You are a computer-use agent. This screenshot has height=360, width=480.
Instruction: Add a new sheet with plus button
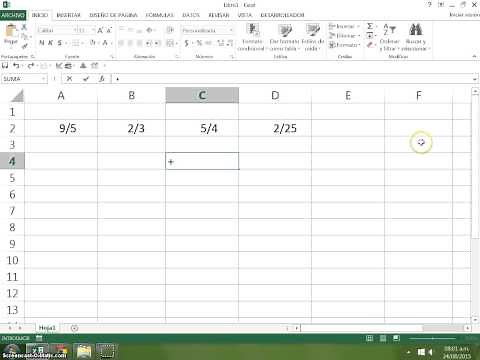click(74, 328)
